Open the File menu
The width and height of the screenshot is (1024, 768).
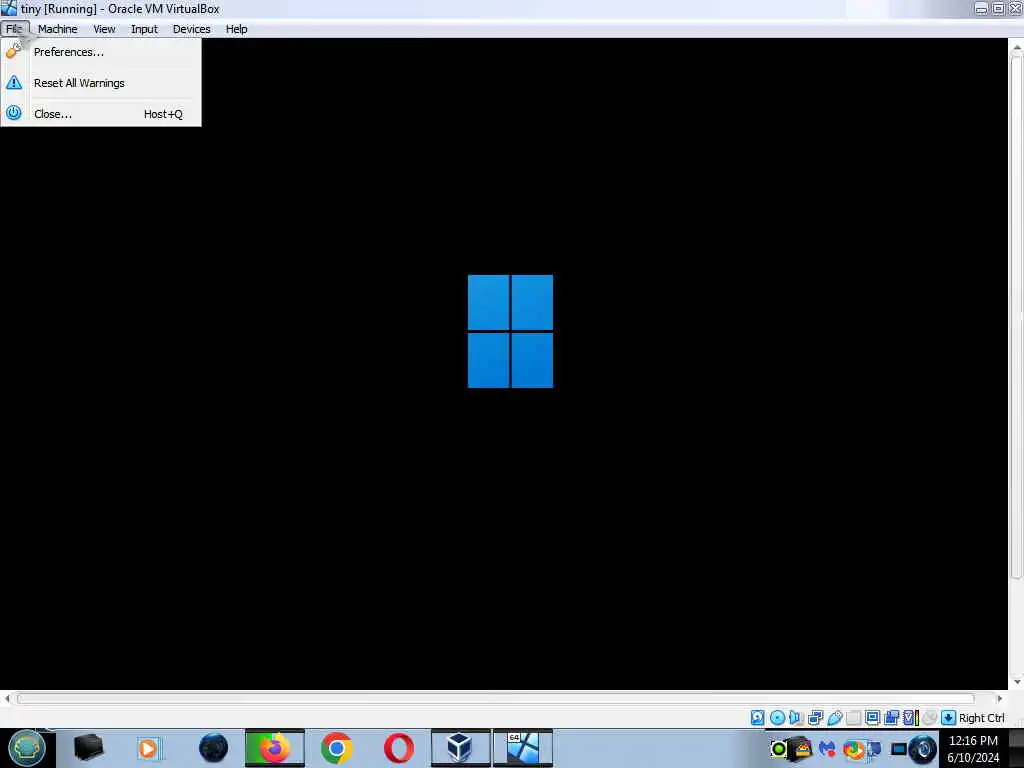pos(14,29)
